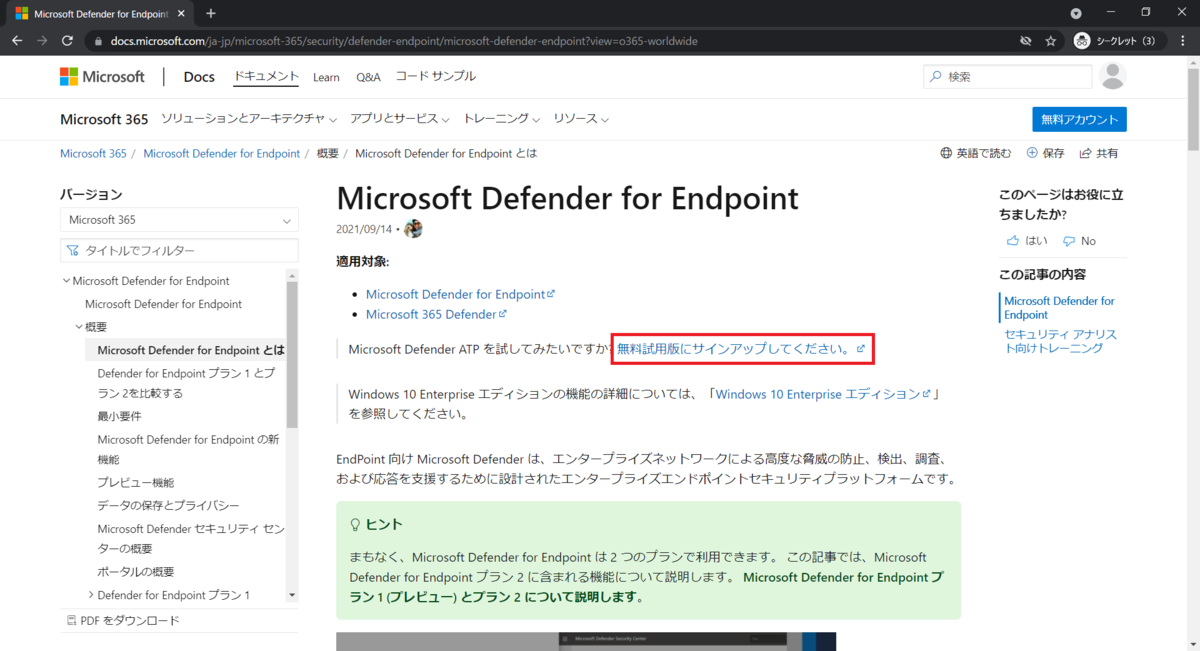Click the thumbs-up はい feedback button

[1027, 241]
